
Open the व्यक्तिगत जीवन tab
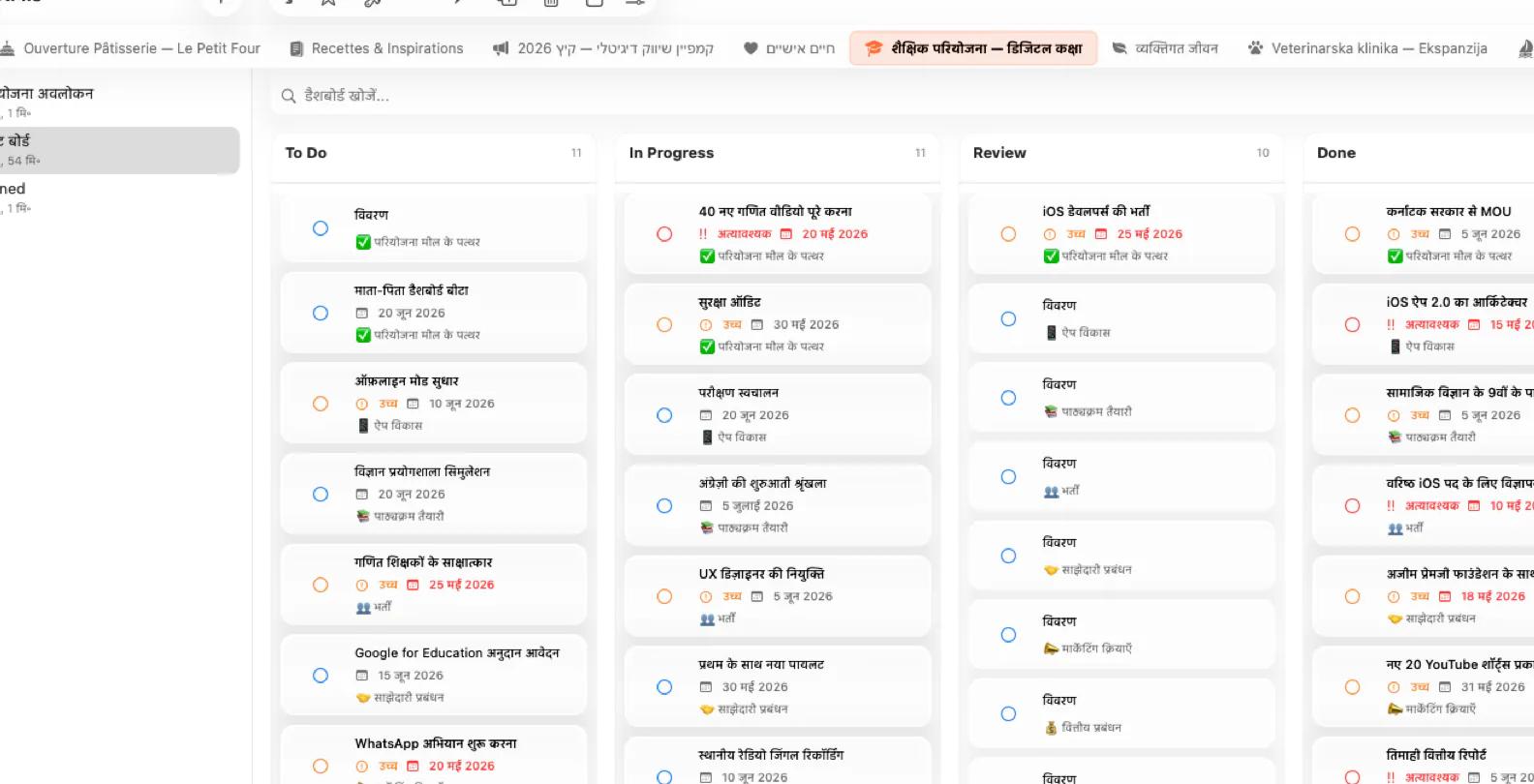(1165, 48)
